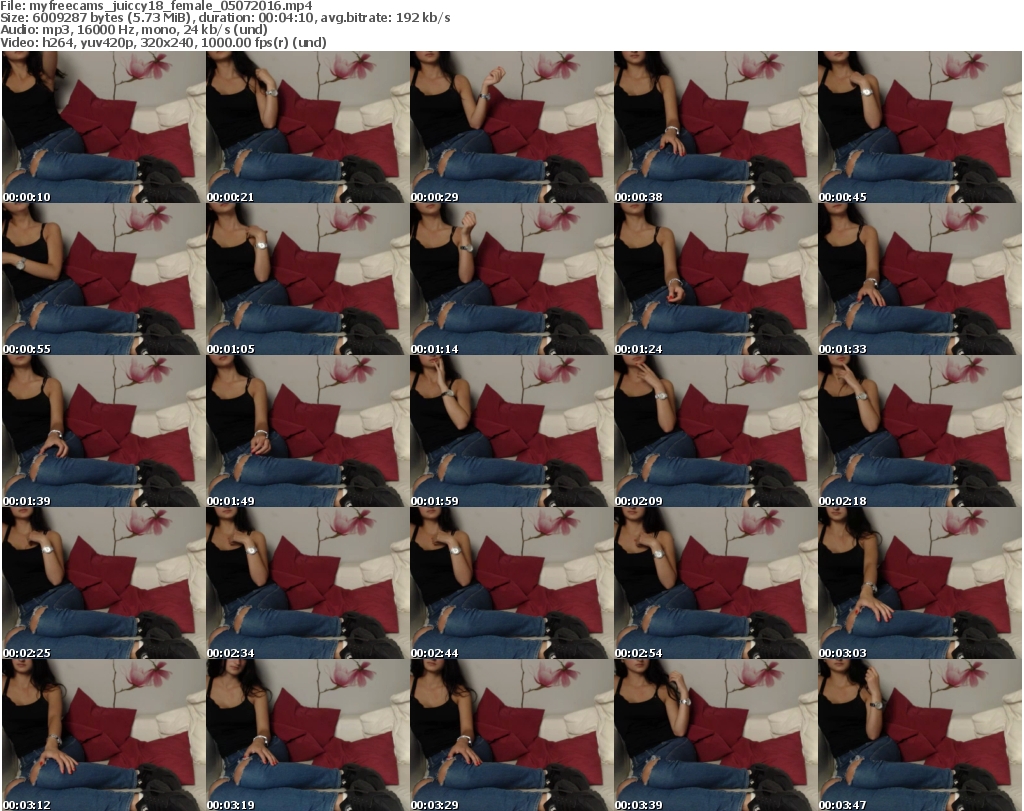Image resolution: width=1024 pixels, height=811 pixels.
Task: Pick the frame stamped 00:01:49
Action: click(308, 431)
